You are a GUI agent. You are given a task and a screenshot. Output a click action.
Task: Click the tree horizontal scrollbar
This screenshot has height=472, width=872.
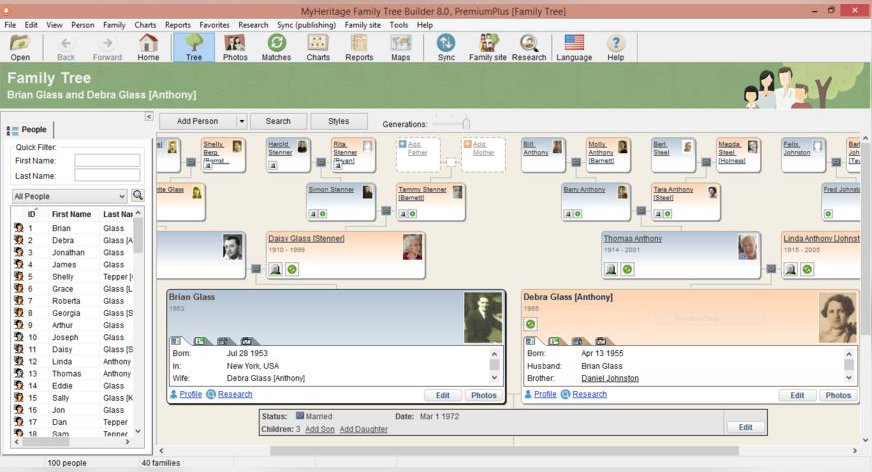pyautogui.click(x=505, y=451)
